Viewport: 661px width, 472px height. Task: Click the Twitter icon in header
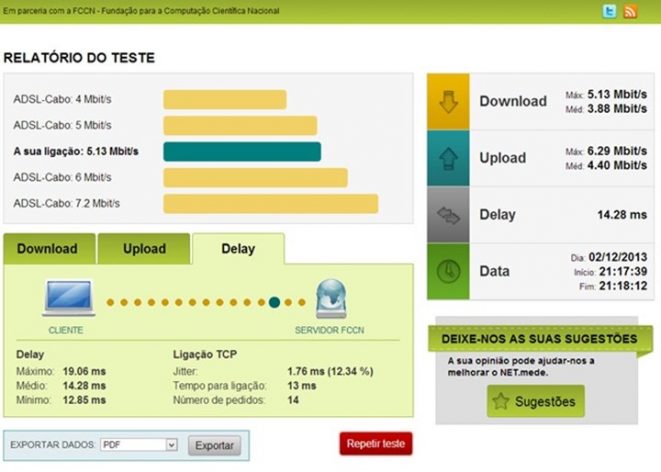click(608, 11)
